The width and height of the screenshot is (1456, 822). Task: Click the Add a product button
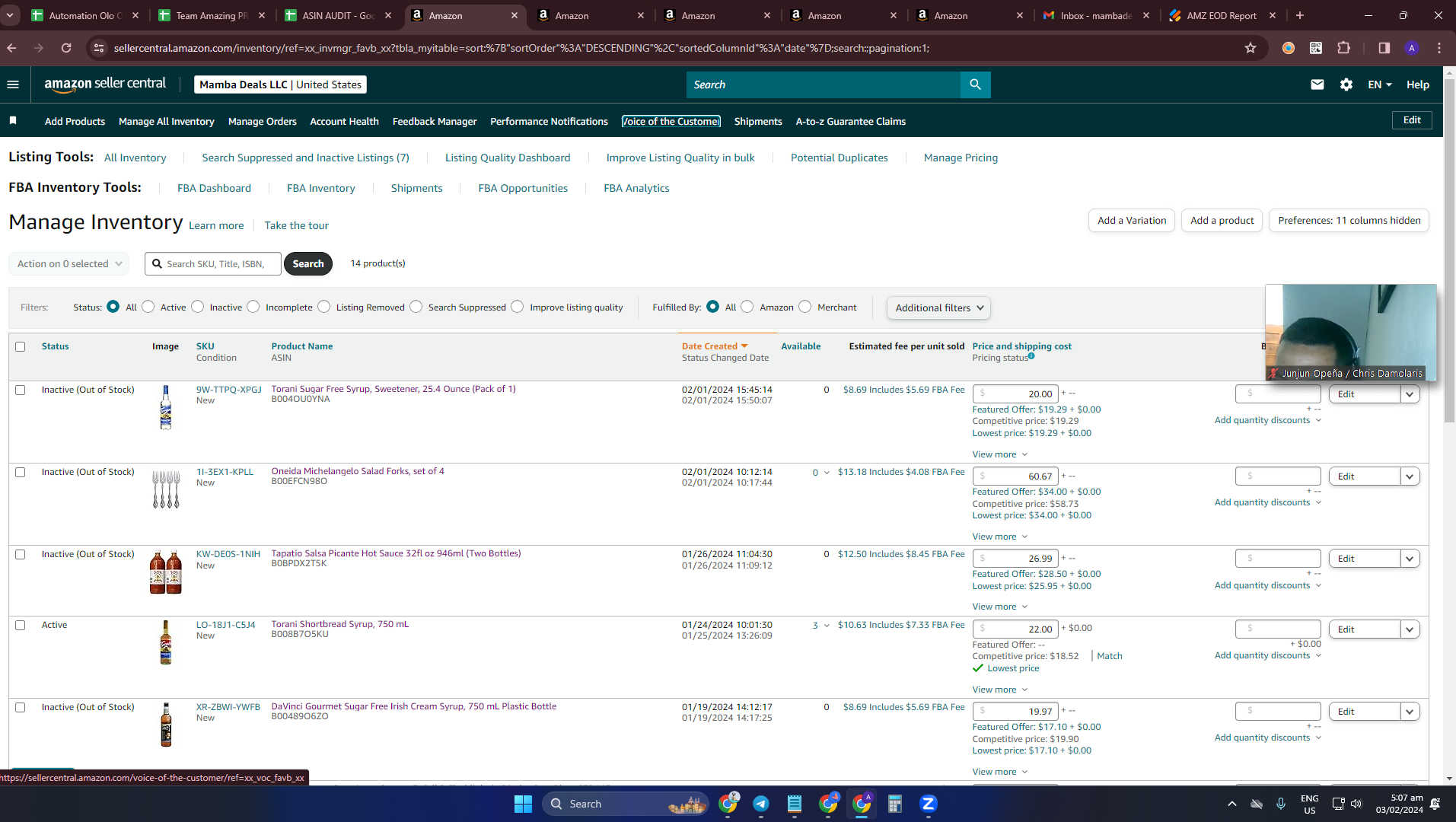coord(1222,220)
